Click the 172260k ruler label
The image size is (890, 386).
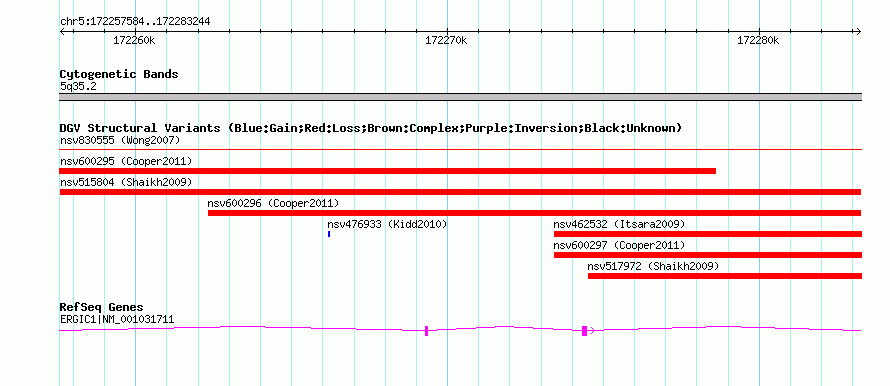(x=135, y=40)
